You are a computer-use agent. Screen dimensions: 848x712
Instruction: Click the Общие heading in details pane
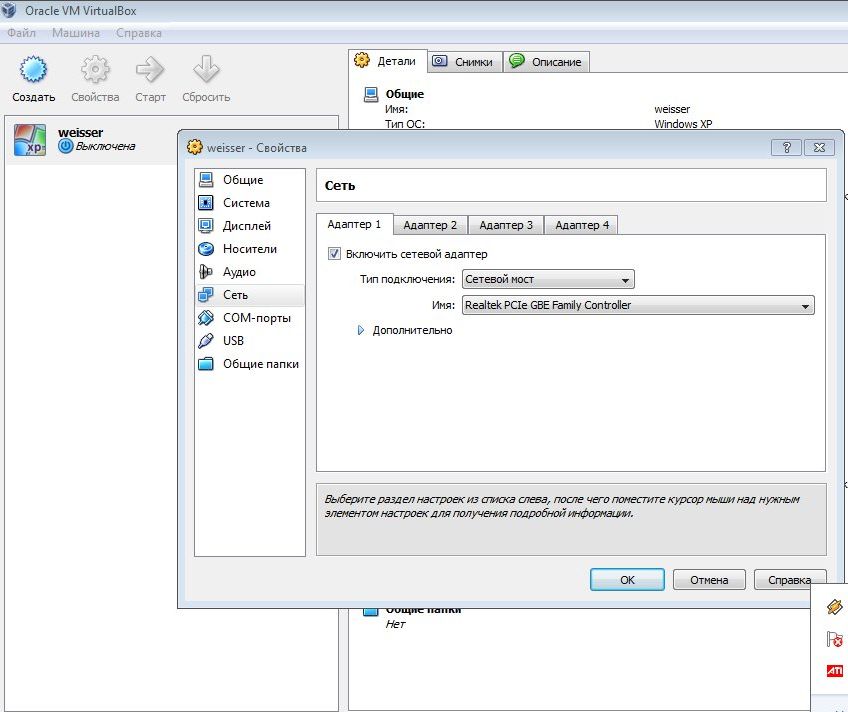(x=405, y=94)
